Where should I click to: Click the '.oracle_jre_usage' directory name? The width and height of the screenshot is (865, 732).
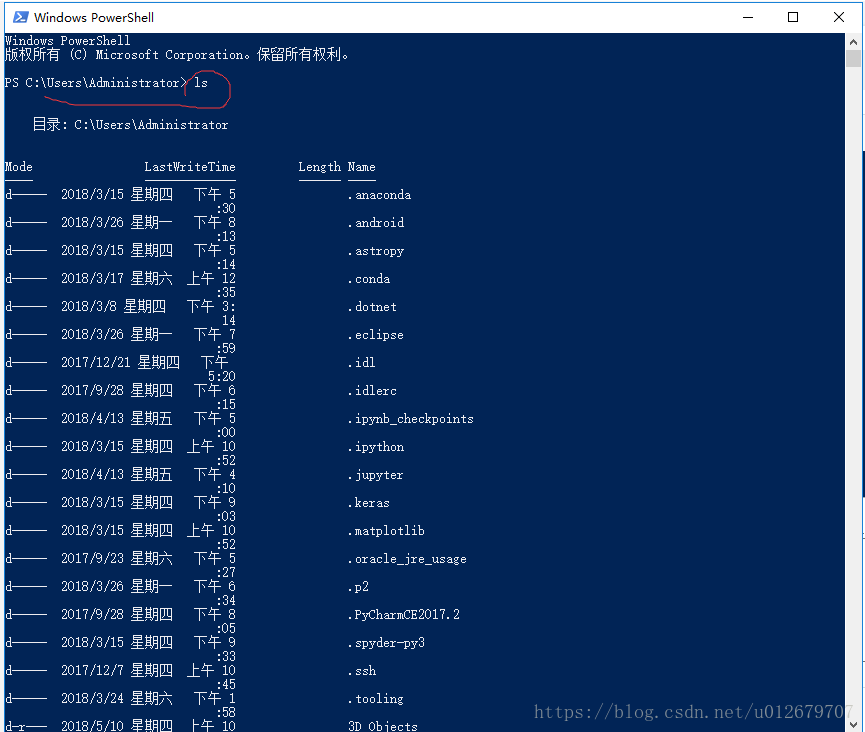point(407,559)
